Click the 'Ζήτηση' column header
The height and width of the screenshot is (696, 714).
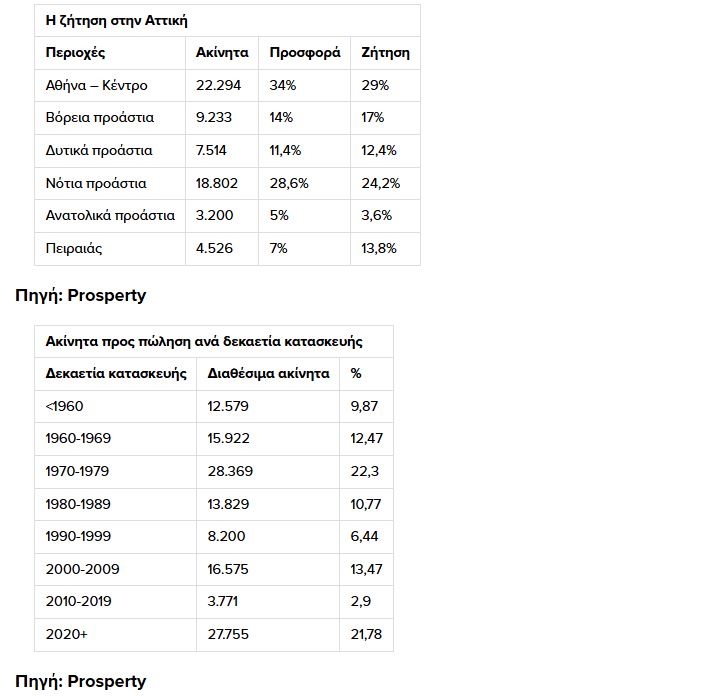click(x=385, y=52)
